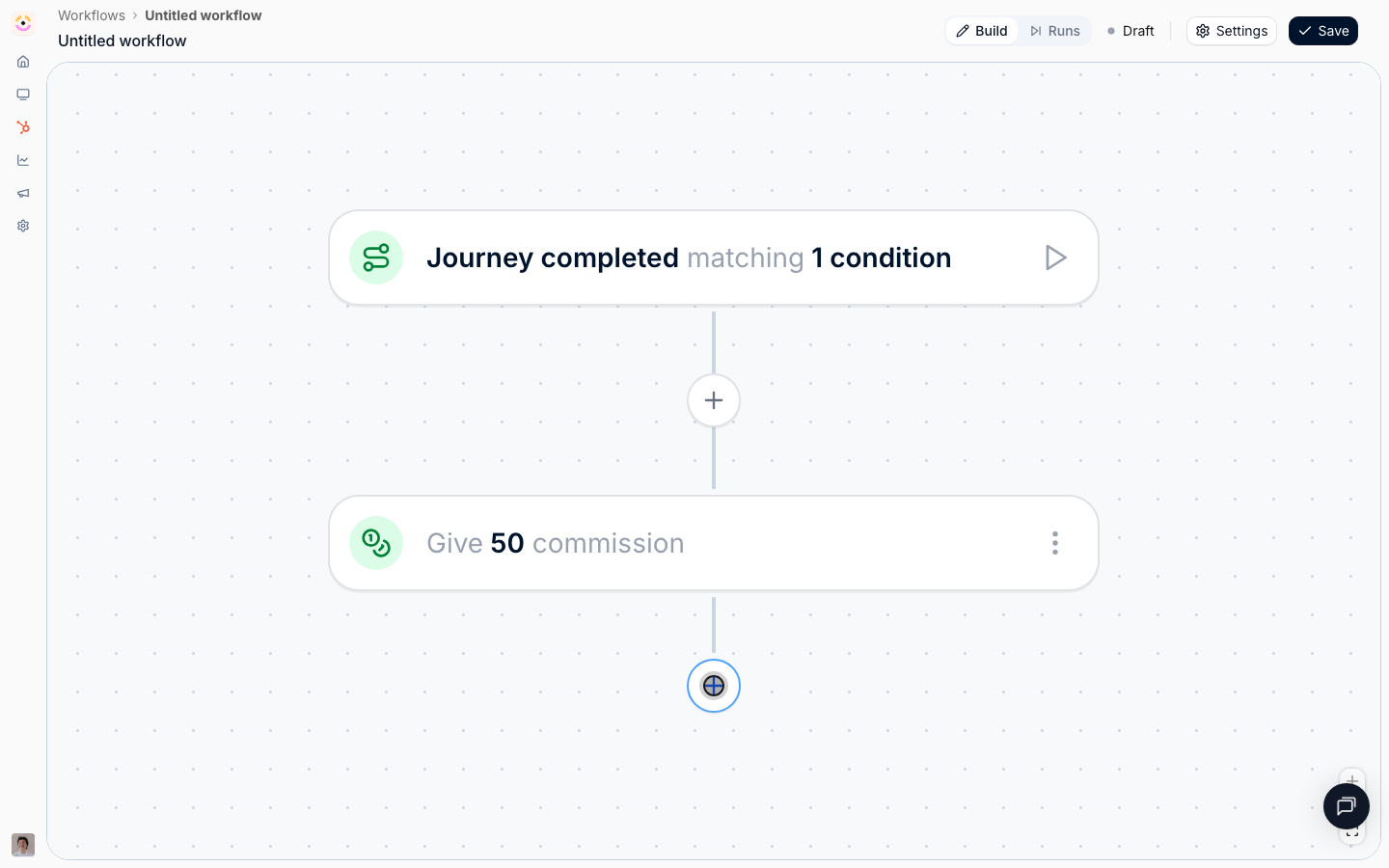Screen dimensions: 1389x868
Task: Go to Workflows breadcrumb link
Action: tap(92, 15)
